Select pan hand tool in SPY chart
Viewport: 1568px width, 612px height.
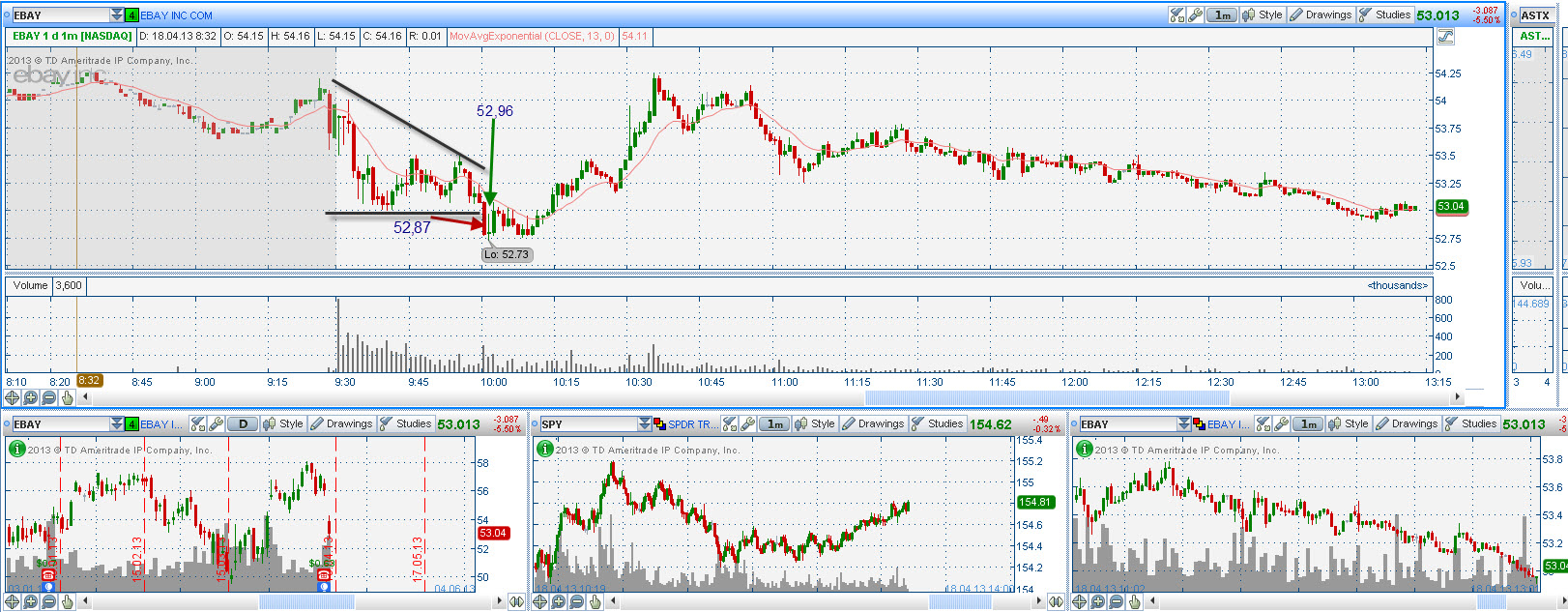tap(595, 601)
